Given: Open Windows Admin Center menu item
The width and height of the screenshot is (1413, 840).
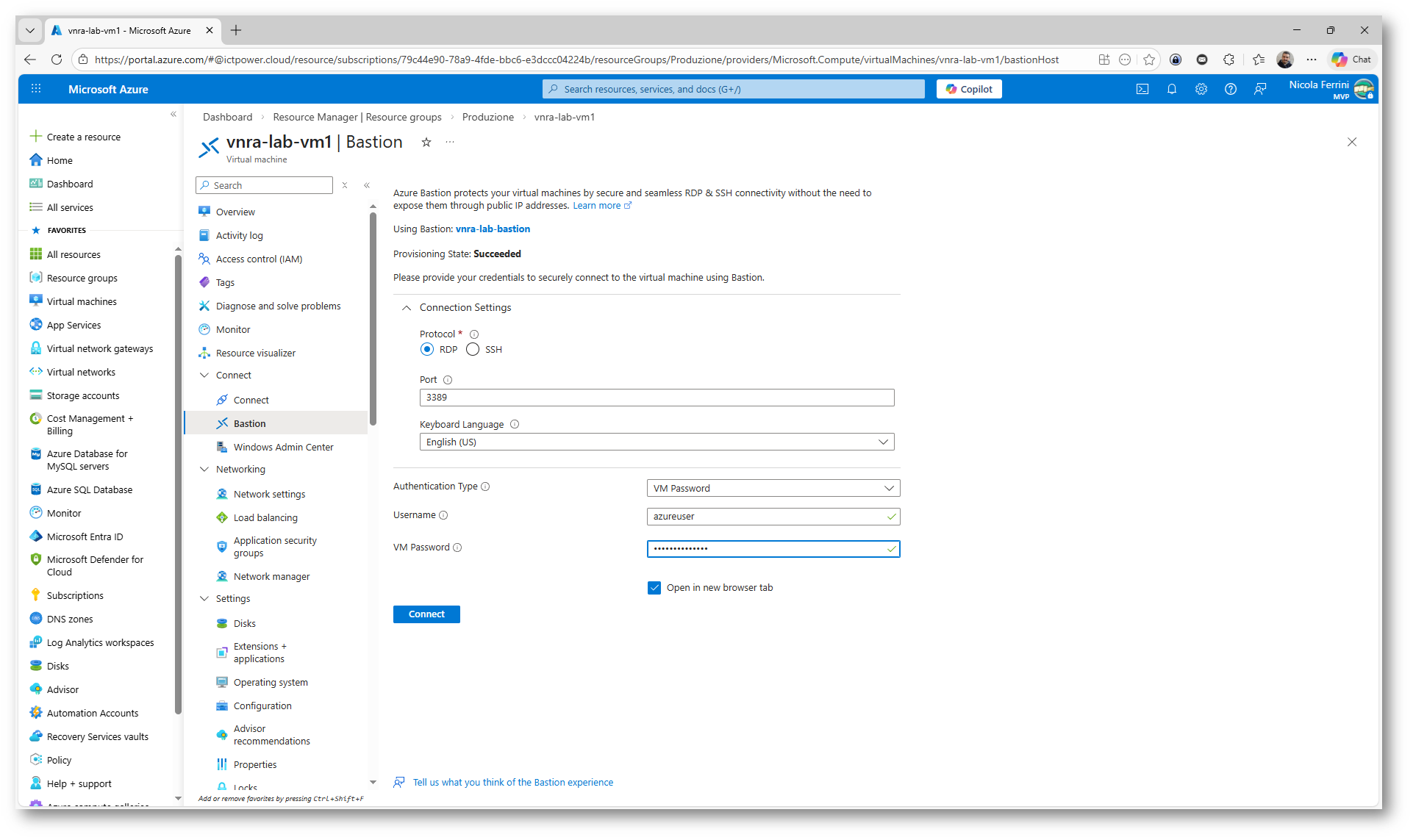Looking at the screenshot, I should (283, 447).
